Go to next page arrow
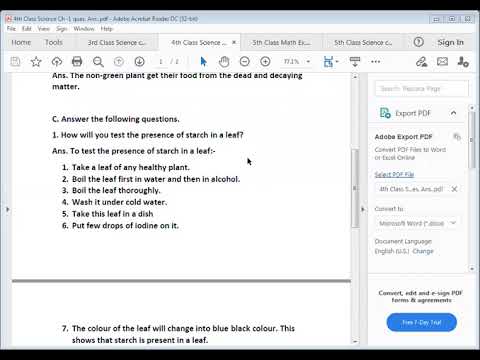 tap(139, 62)
